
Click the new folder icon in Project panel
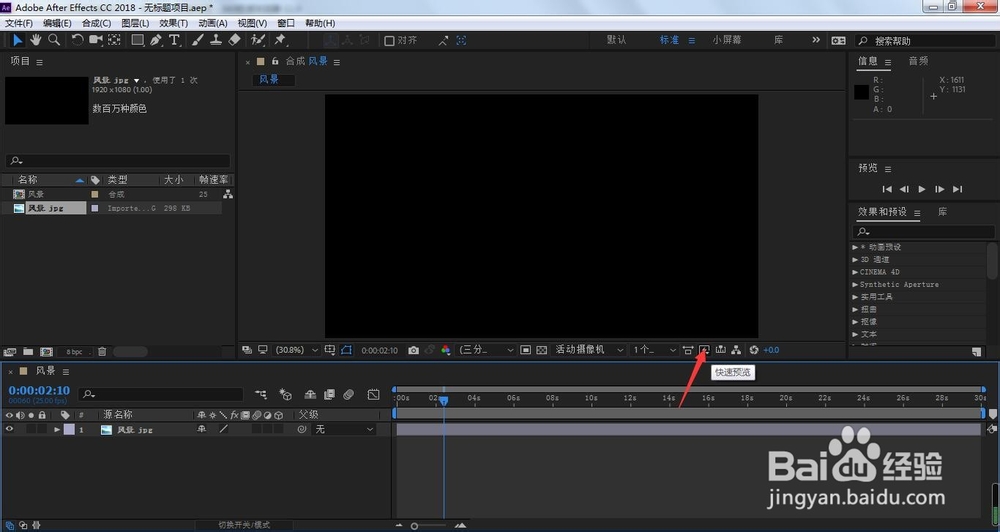click(x=28, y=351)
